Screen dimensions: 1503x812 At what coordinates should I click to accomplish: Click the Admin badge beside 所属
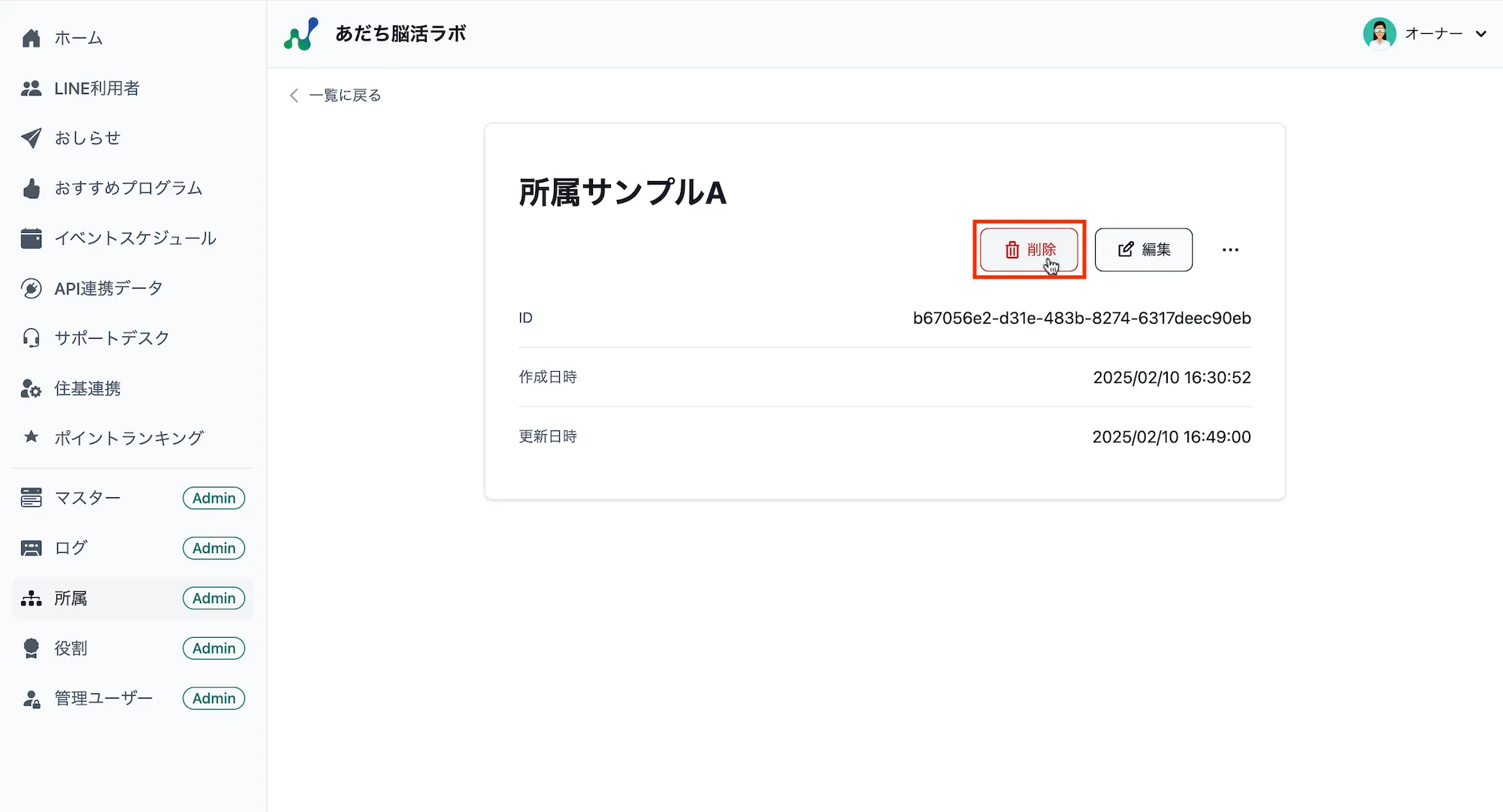214,598
